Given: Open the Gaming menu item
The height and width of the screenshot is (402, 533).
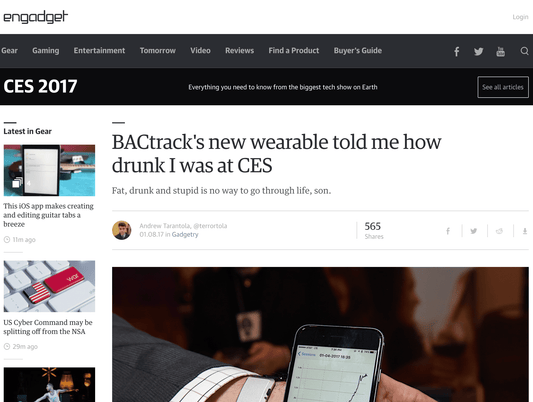Looking at the screenshot, I should [46, 51].
